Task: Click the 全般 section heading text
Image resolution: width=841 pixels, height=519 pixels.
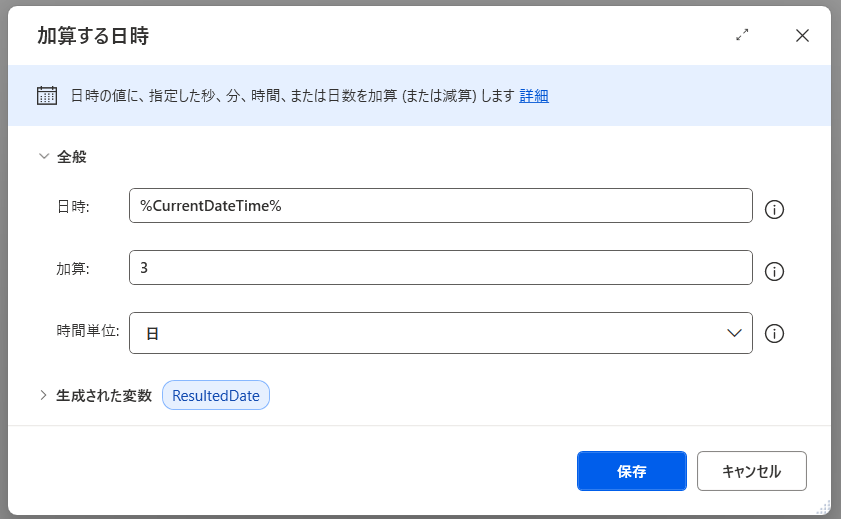Action: pyautogui.click(x=72, y=156)
